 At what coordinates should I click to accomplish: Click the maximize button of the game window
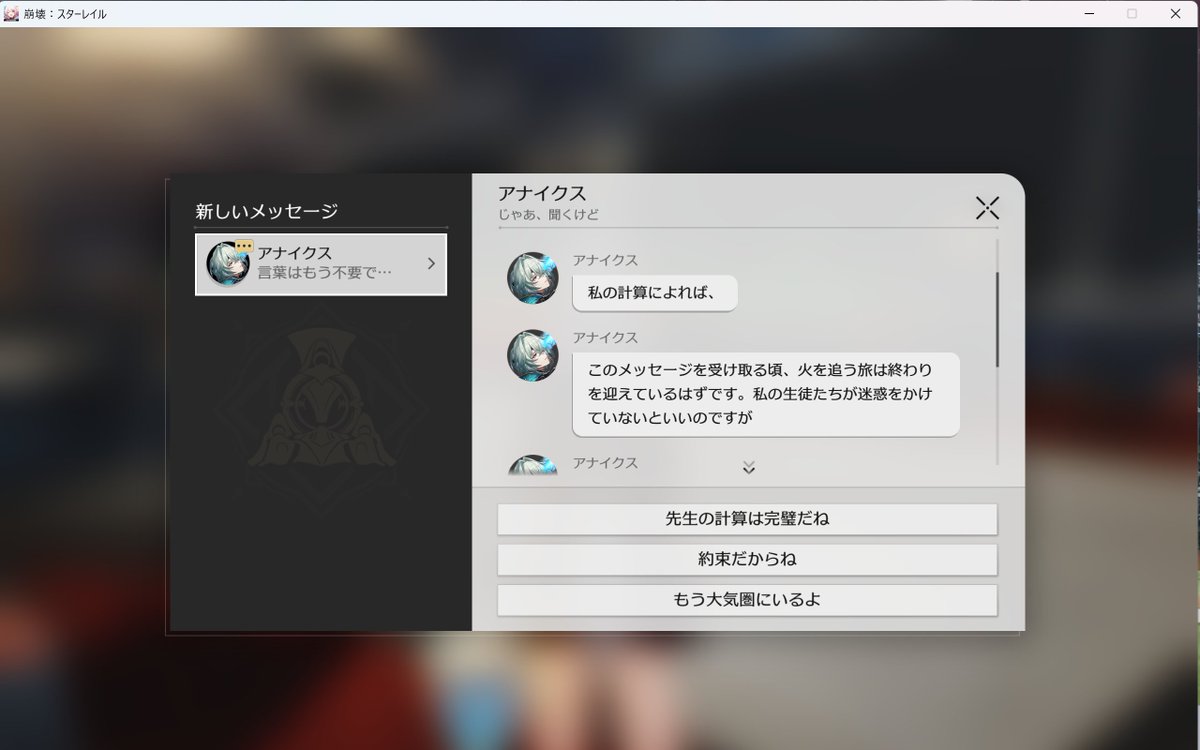click(1132, 13)
